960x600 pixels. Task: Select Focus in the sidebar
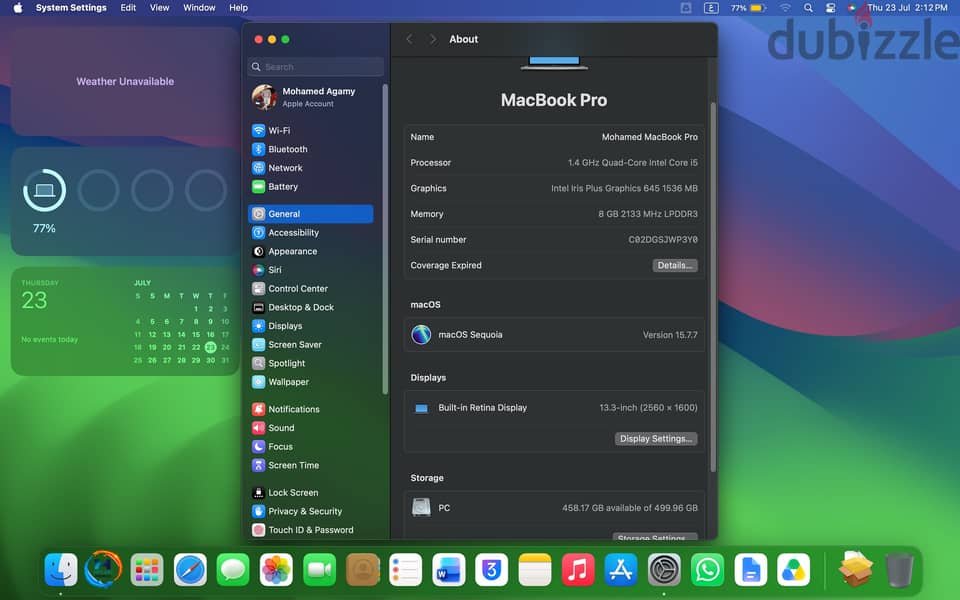(x=311, y=446)
